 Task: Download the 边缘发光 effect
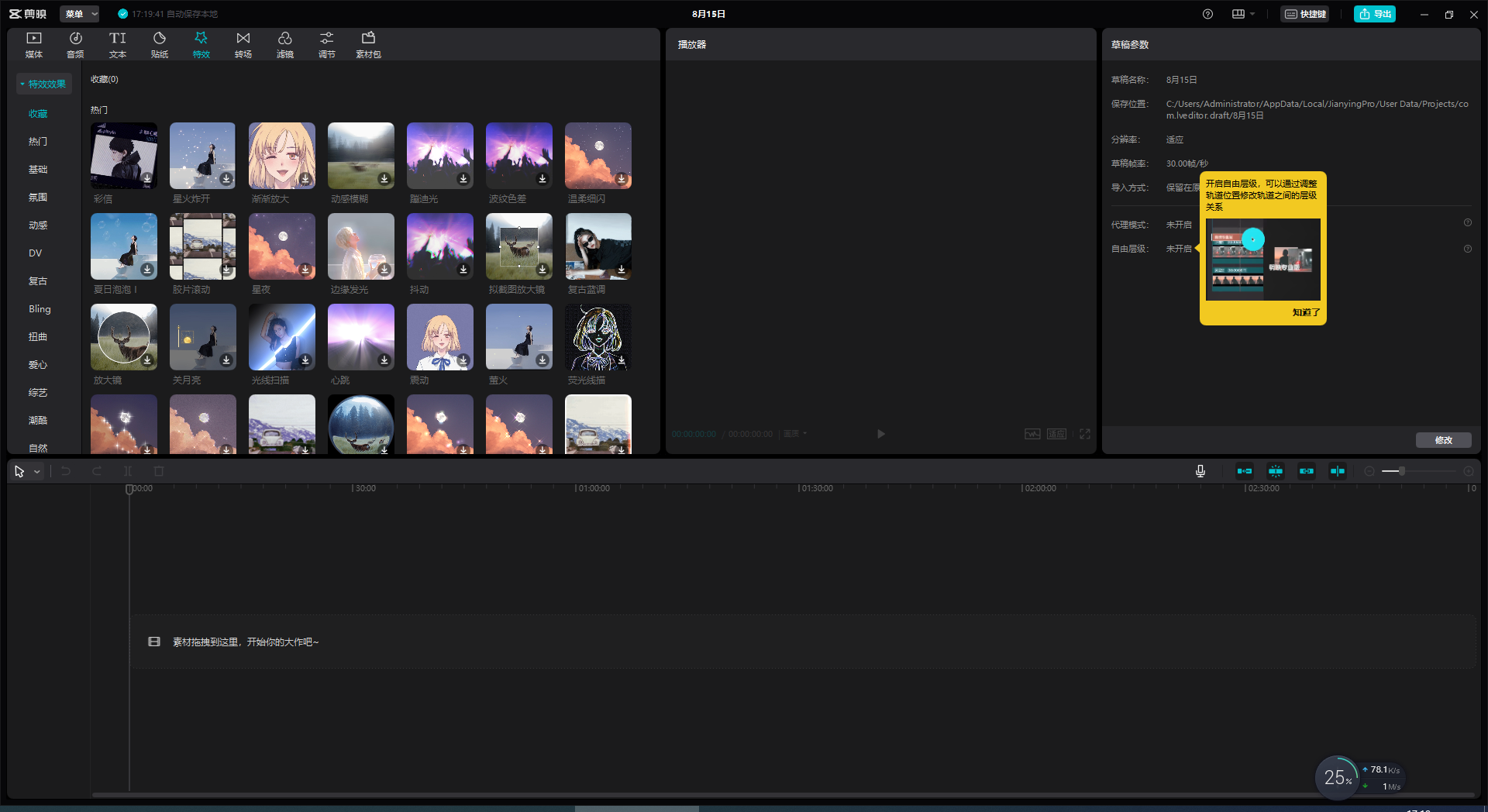click(x=384, y=270)
